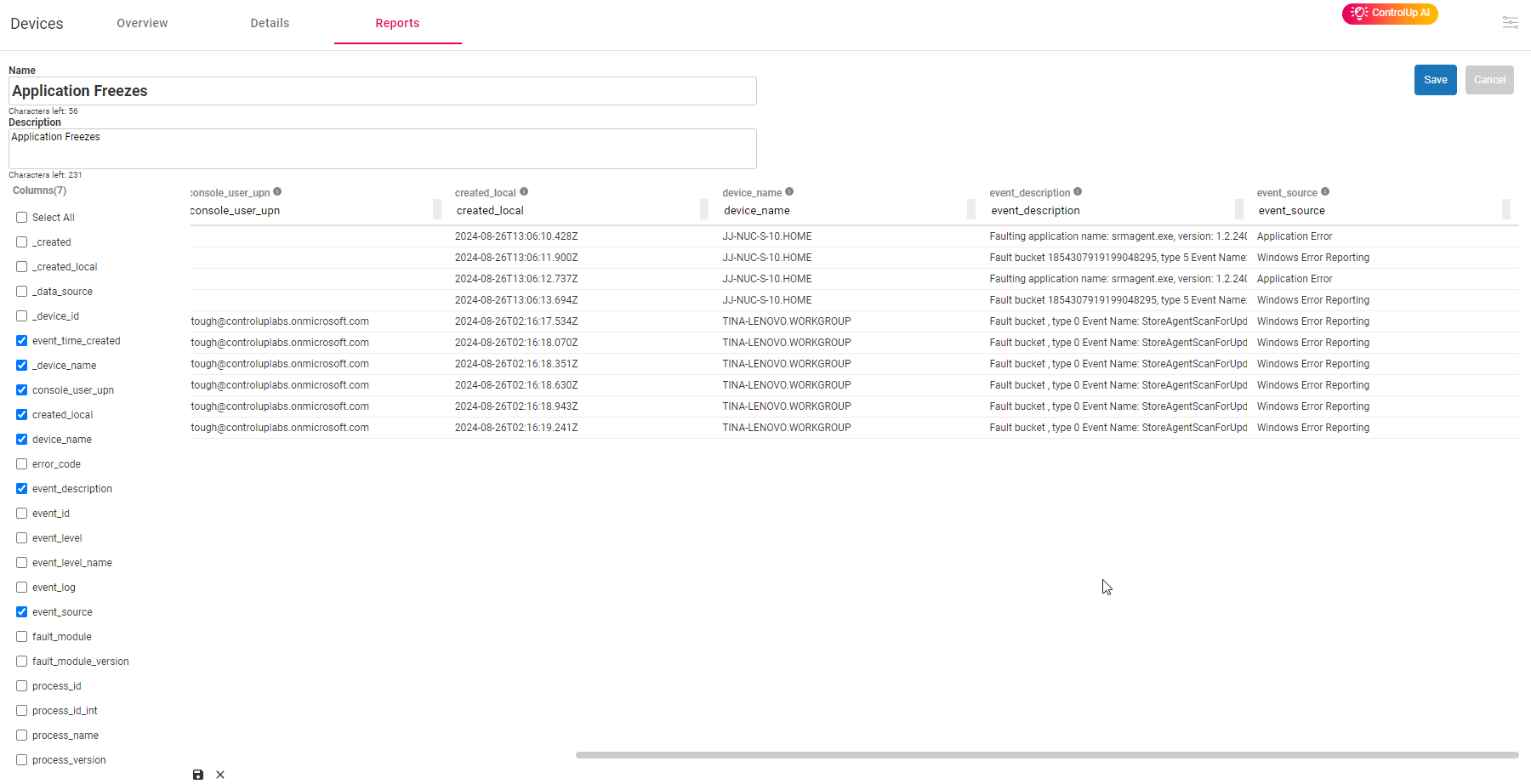Select the JJ-NUC-S-10.HOME cell in first row
Viewport: 1531px width, 784px height.
pos(767,236)
